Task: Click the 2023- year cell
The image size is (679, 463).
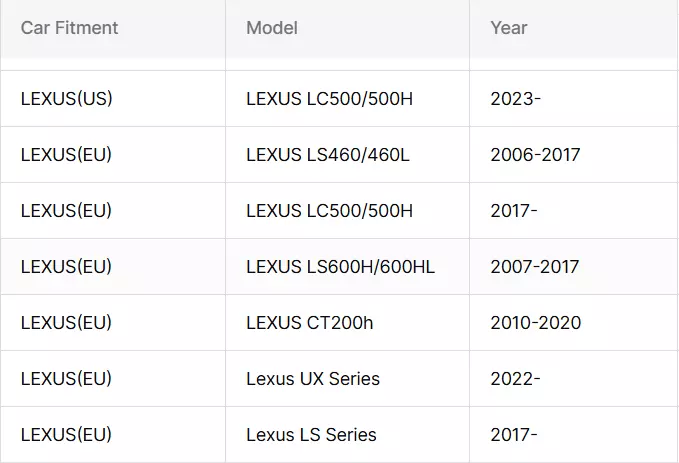Action: pyautogui.click(x=516, y=99)
